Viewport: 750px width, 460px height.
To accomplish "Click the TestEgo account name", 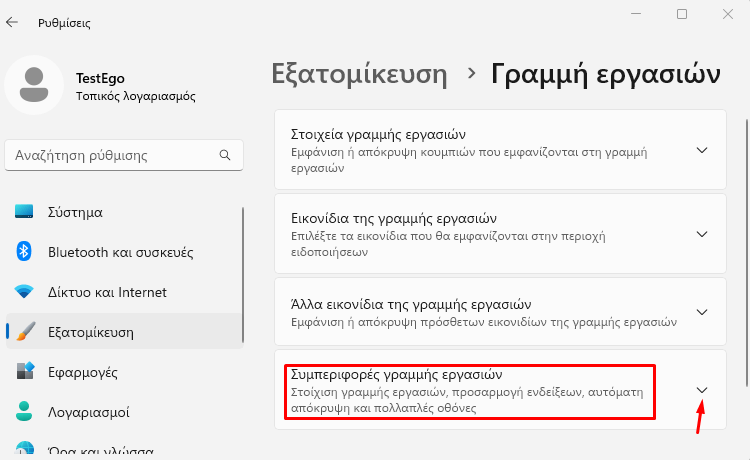I will pos(100,78).
